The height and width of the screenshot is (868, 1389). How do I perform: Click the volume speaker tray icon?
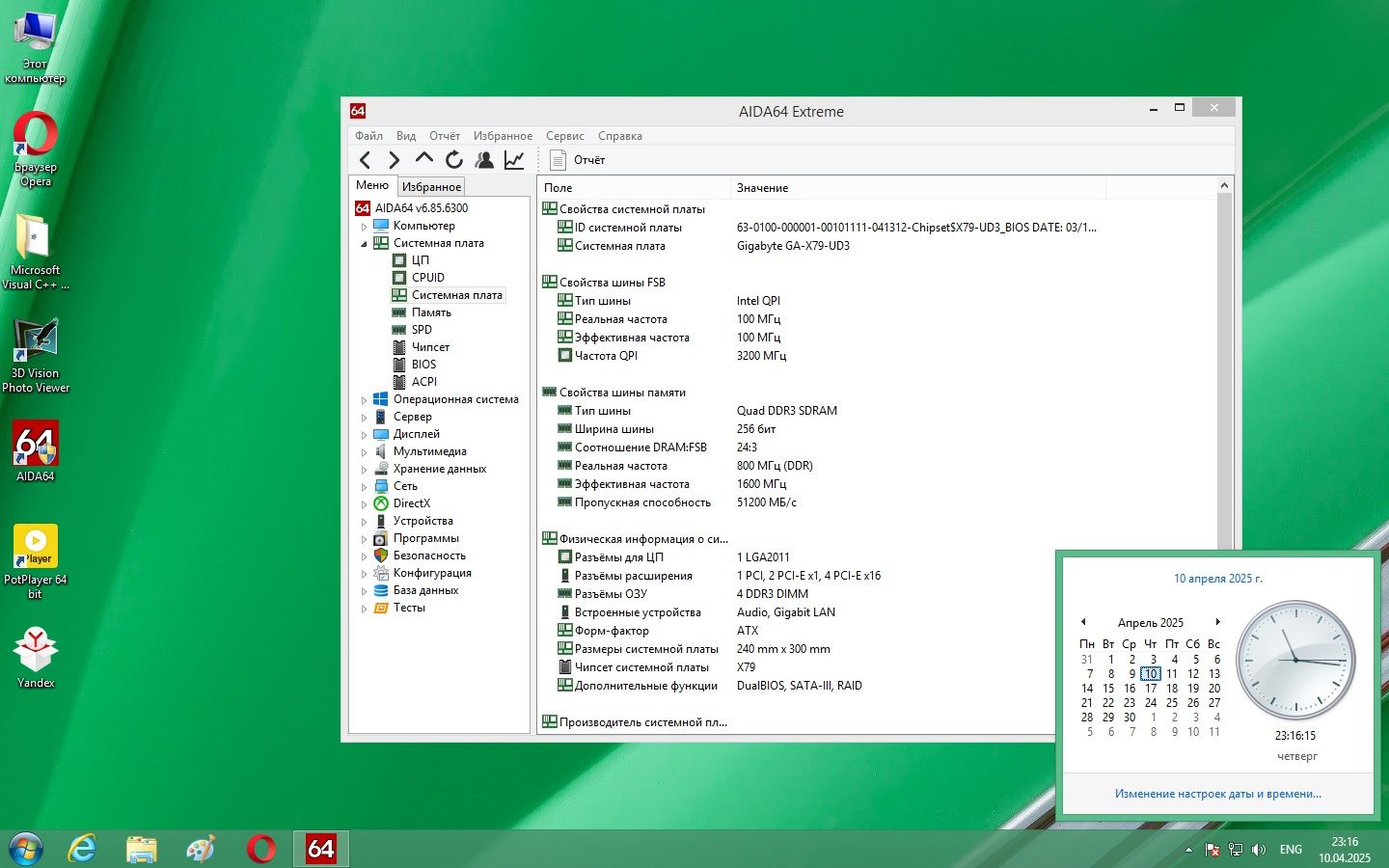1258,850
